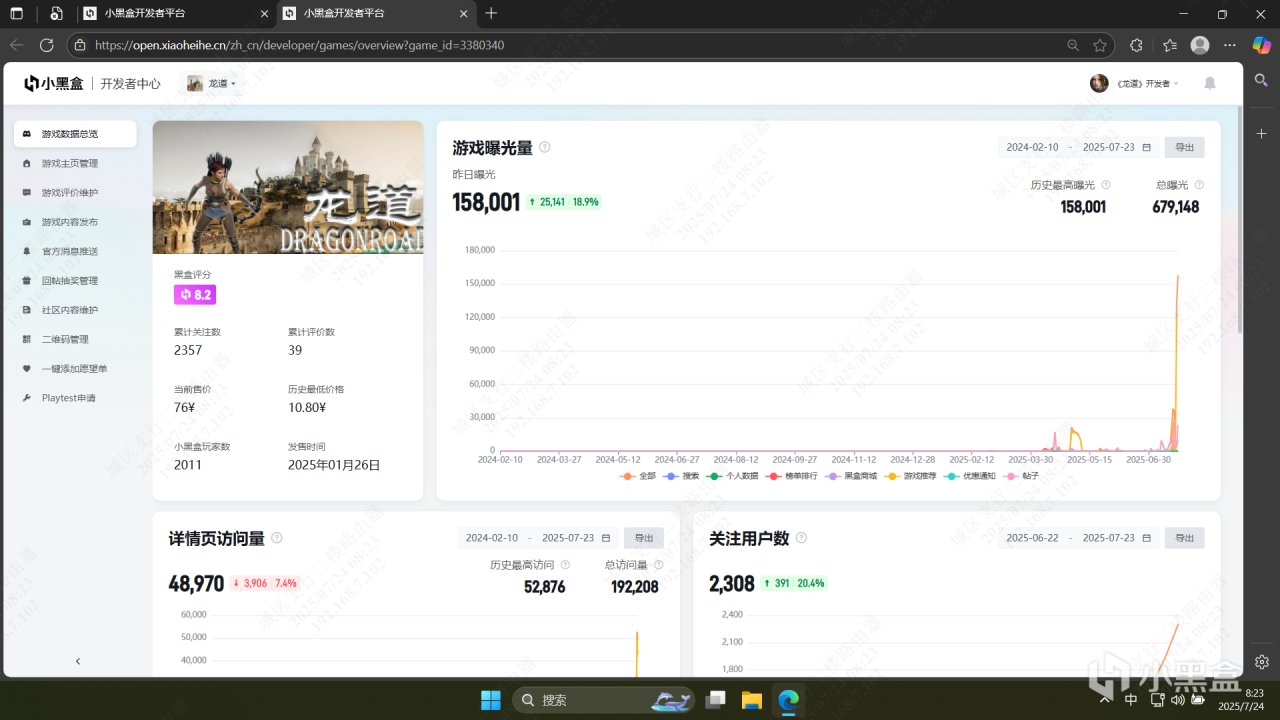Toggle the 搜索 series in chart legend
Viewport: 1280px width, 720px height.
(682, 476)
